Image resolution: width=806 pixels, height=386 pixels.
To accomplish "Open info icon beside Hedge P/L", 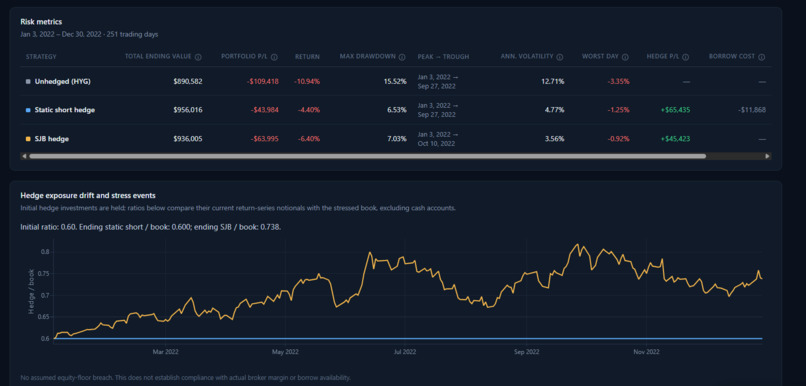I will click(686, 57).
